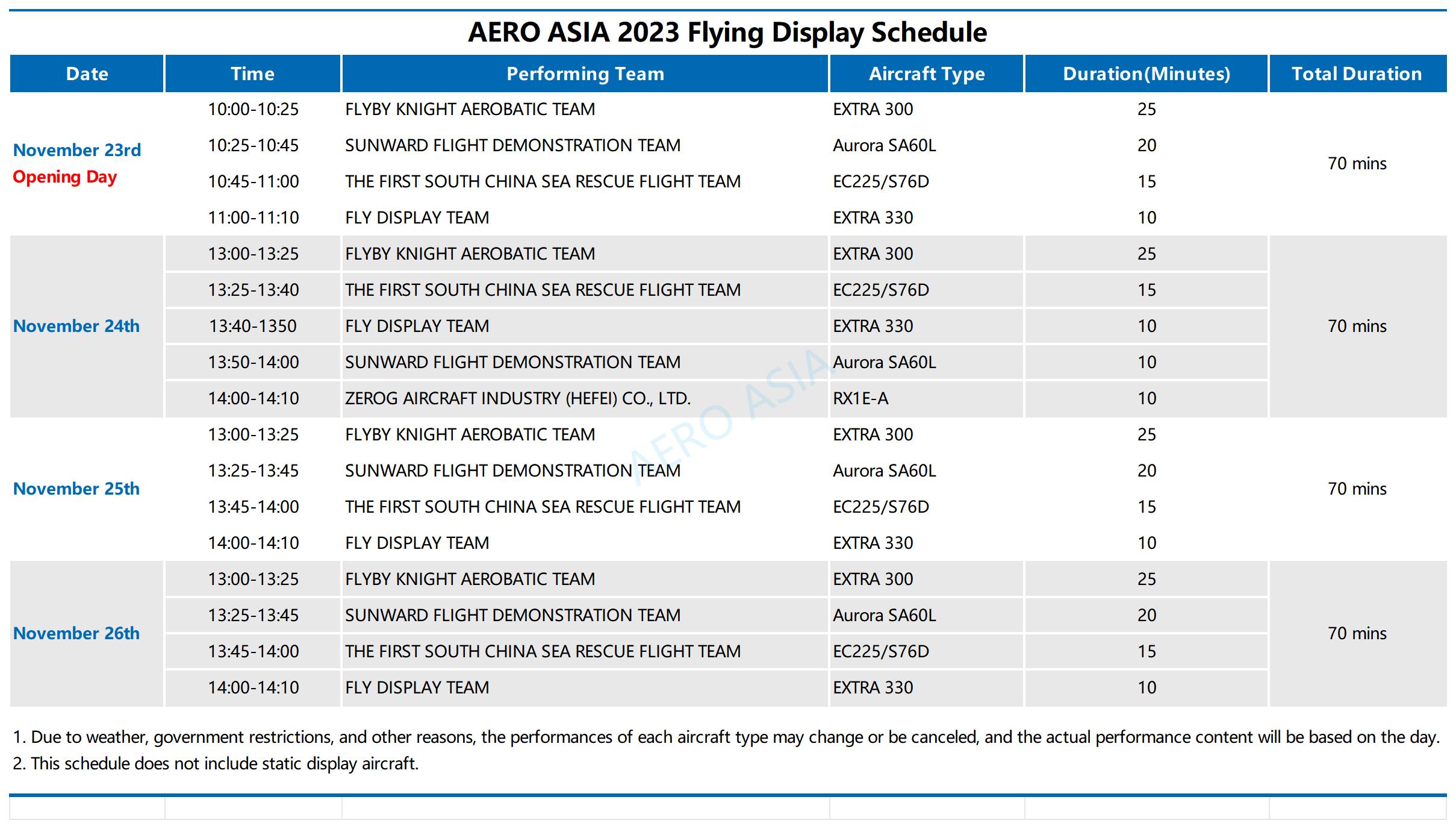Select the RX1E-A aircraft type cell
This screenshot has height=829, width=1456.
pyautogui.click(x=927, y=398)
